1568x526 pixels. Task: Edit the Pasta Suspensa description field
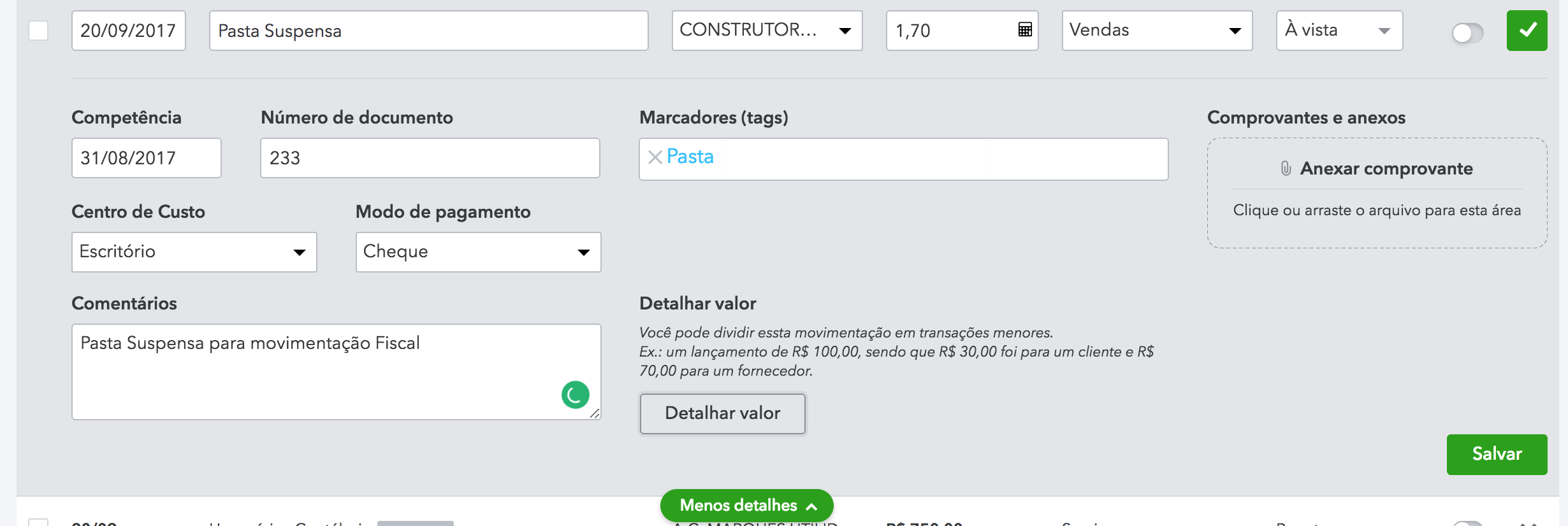[x=428, y=31]
